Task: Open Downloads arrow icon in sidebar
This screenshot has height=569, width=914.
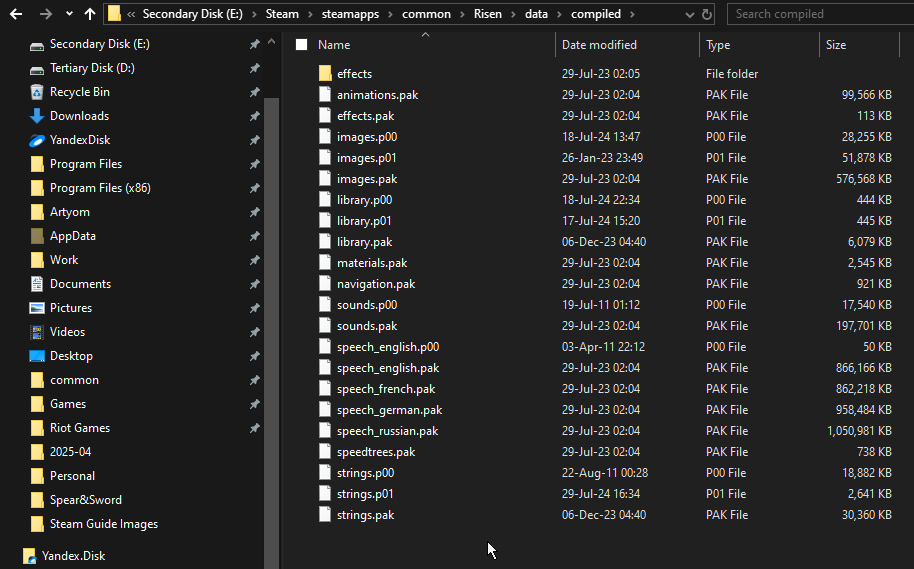Action: (x=37, y=116)
